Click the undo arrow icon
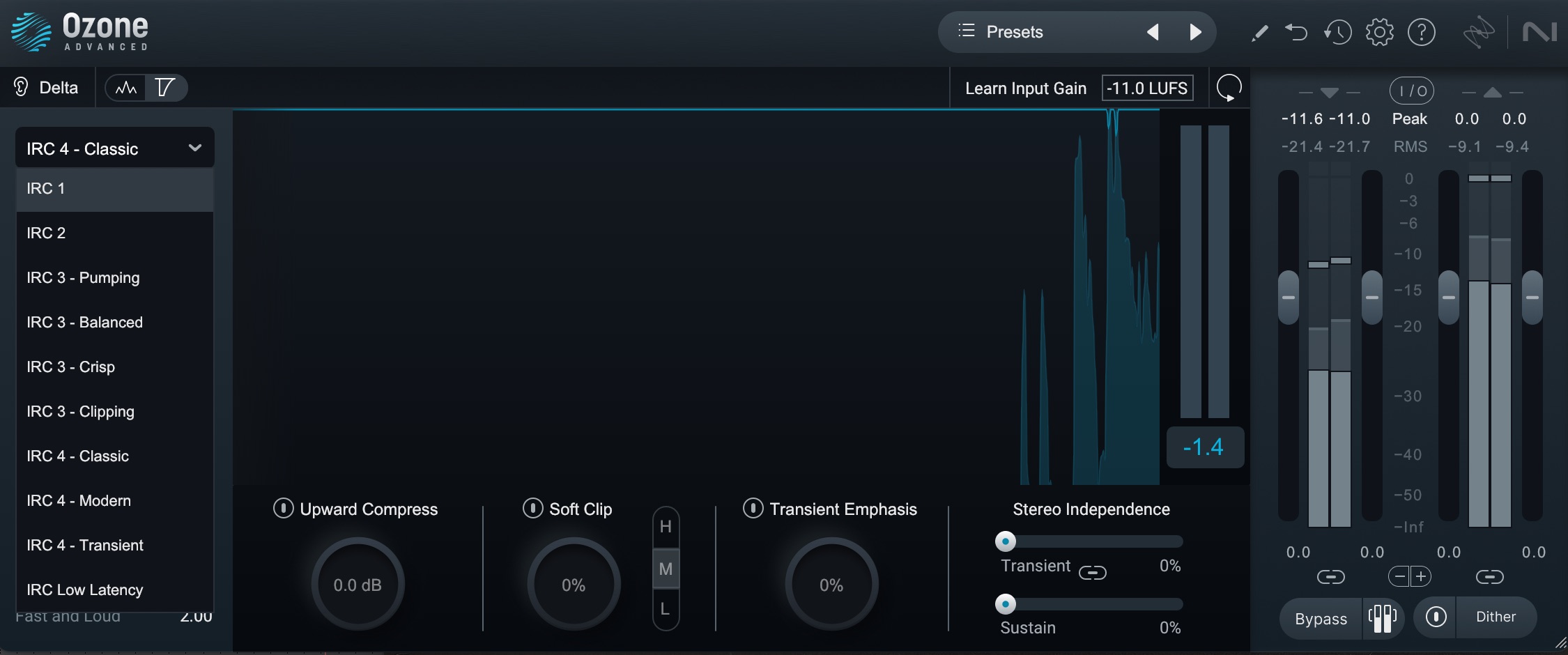Image resolution: width=1568 pixels, height=655 pixels. (1296, 32)
